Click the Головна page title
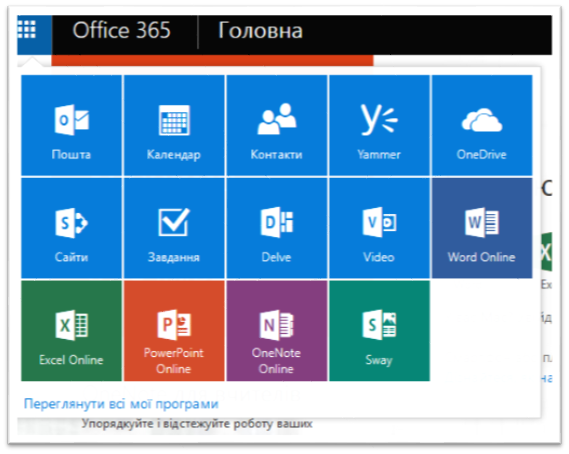The height and width of the screenshot is (454, 569). [260, 30]
